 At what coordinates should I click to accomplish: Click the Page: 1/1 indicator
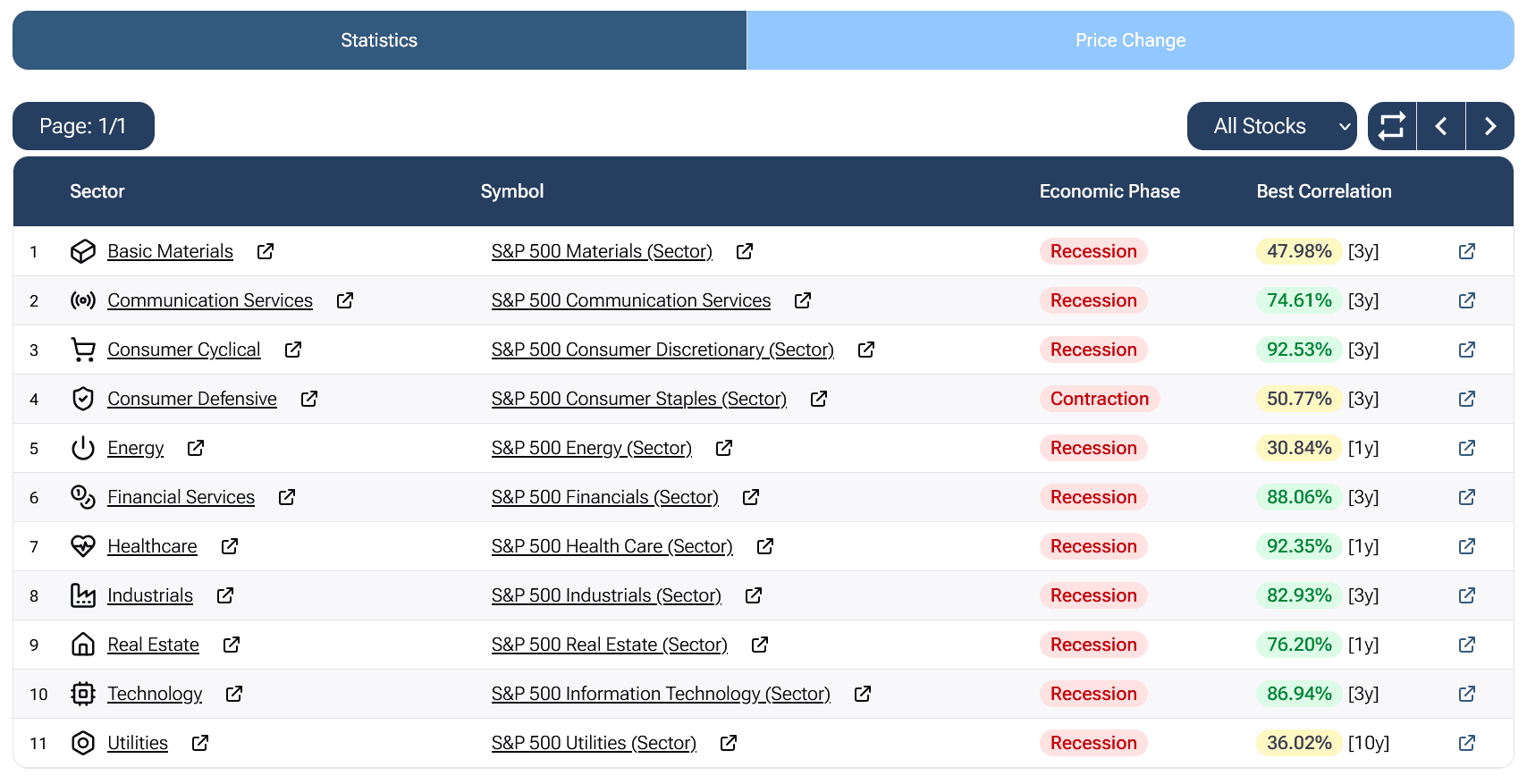pyautogui.click(x=83, y=126)
